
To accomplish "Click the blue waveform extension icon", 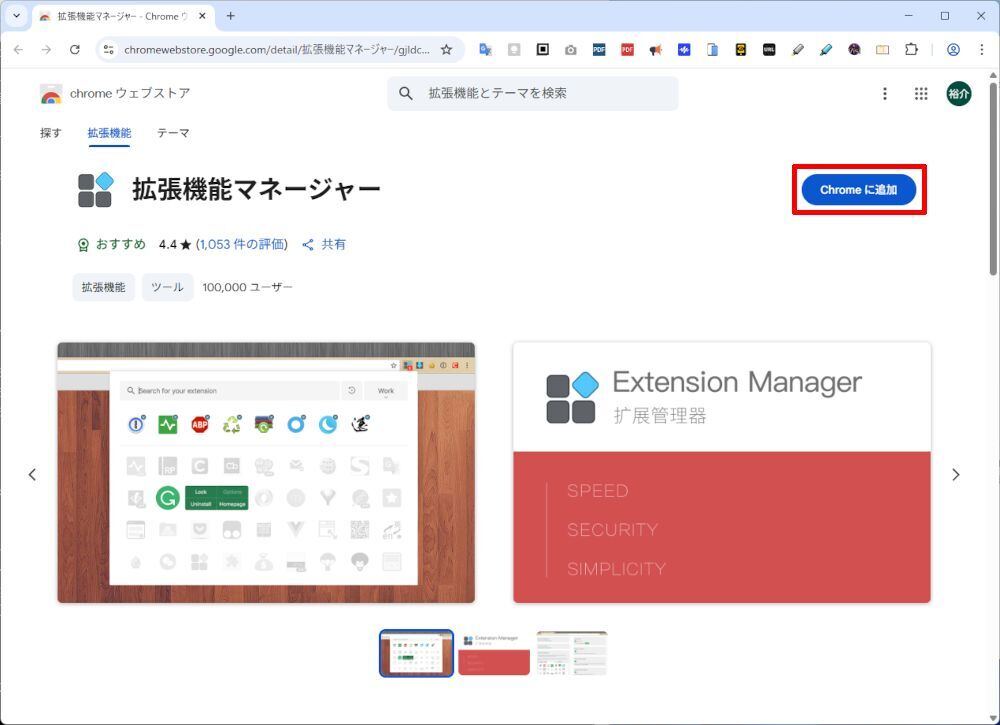I will click(684, 50).
